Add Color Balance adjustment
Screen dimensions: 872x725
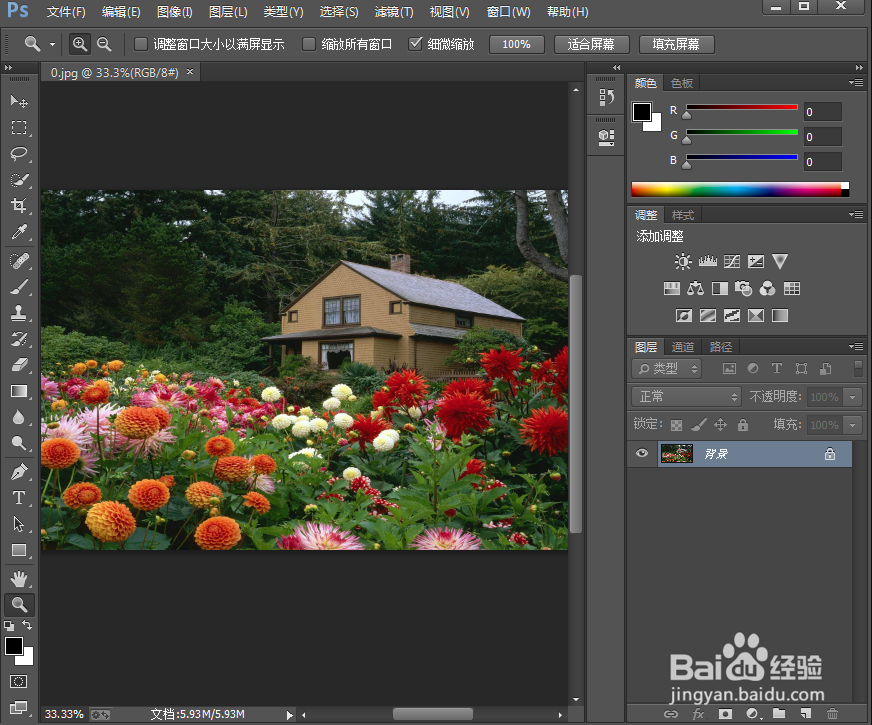pyautogui.click(x=695, y=288)
